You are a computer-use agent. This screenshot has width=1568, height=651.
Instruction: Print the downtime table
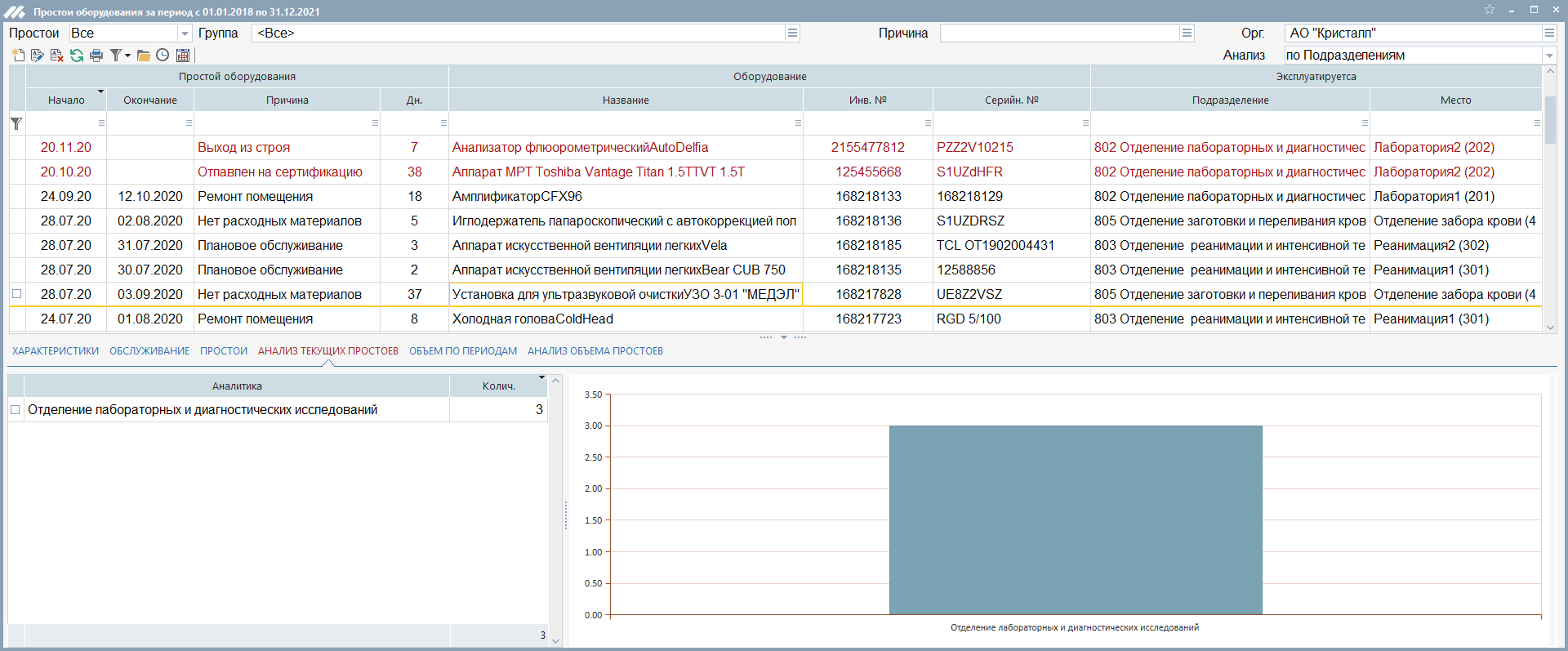[x=96, y=56]
